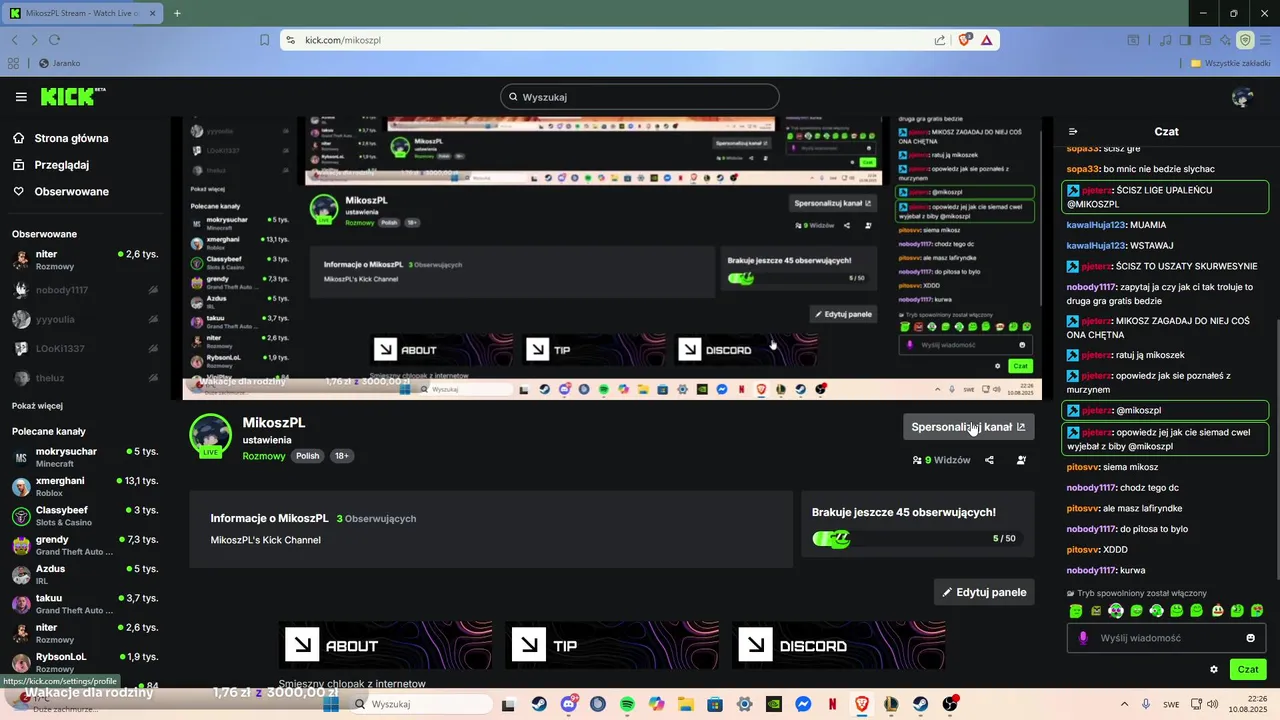Select the headphones quick emote
Image resolution: width=1280 pixels, height=720 pixels.
click(x=1116, y=611)
